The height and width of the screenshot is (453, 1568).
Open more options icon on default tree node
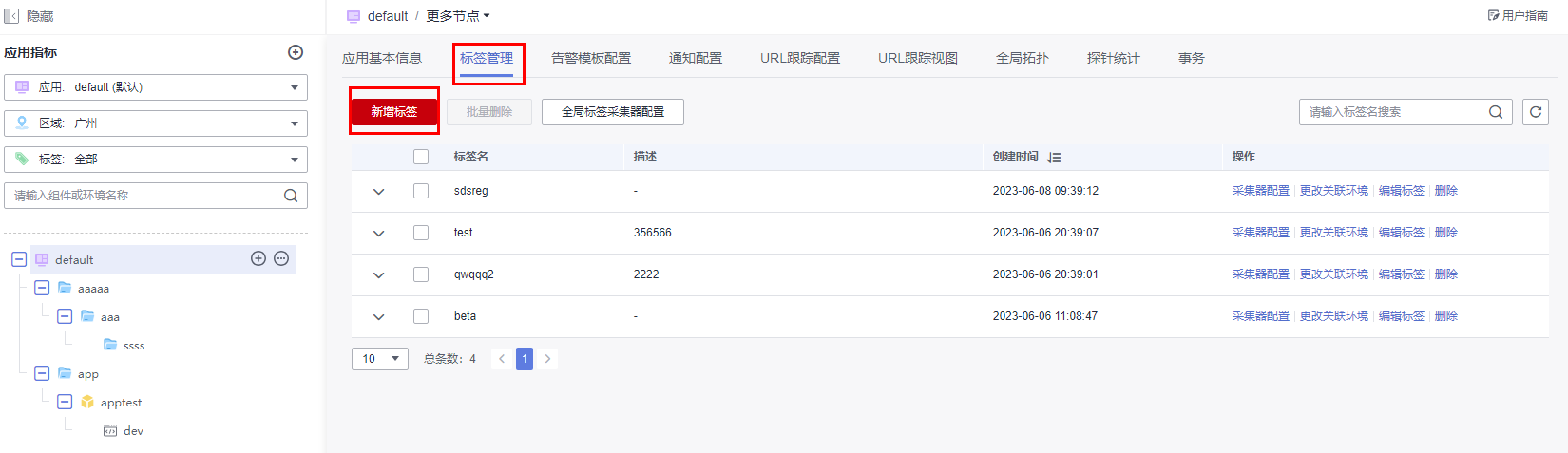coord(281,258)
